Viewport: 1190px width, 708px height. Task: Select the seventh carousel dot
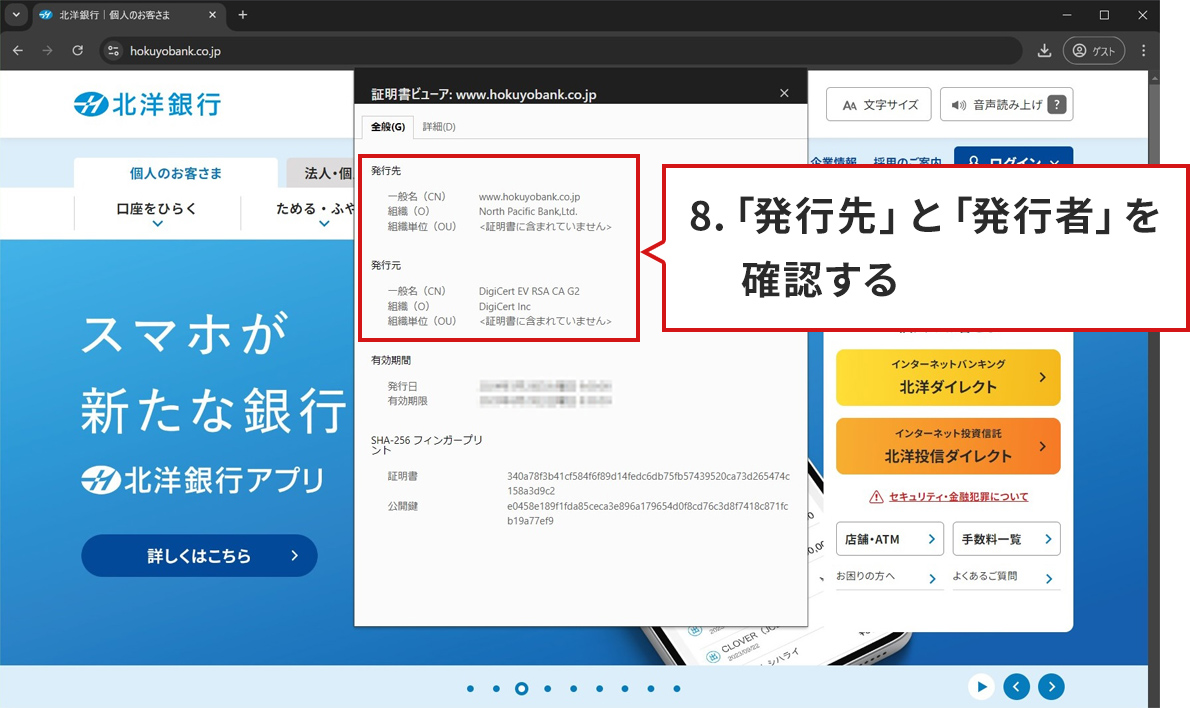[625, 689]
